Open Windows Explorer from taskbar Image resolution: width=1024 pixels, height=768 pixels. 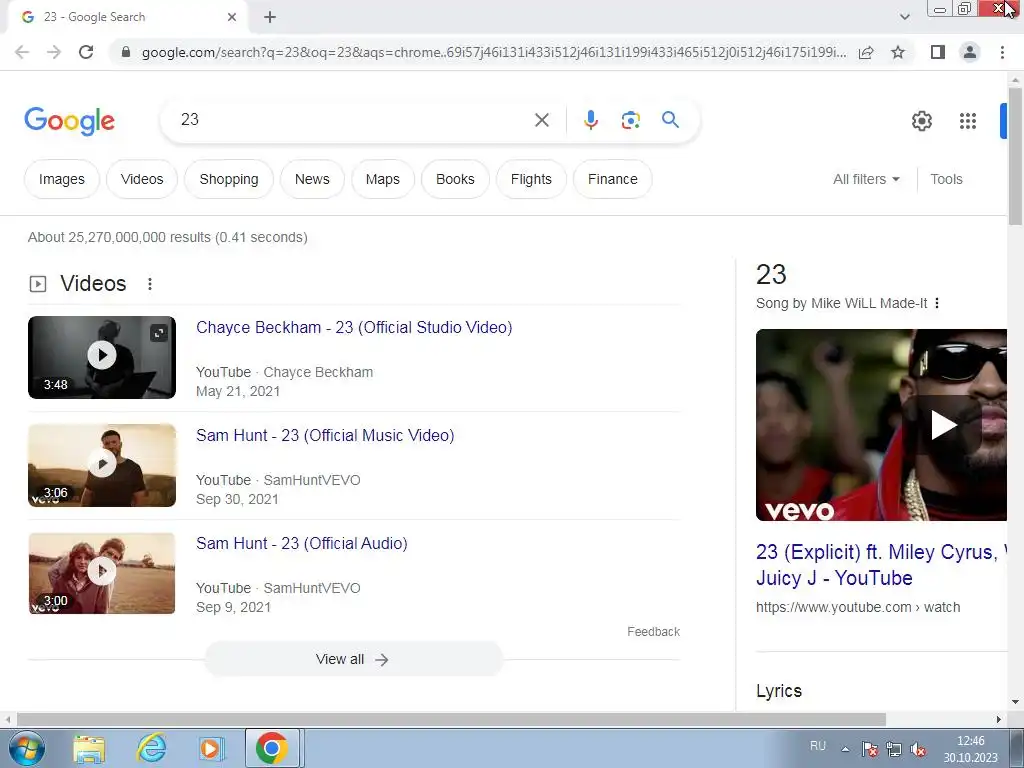[89, 748]
